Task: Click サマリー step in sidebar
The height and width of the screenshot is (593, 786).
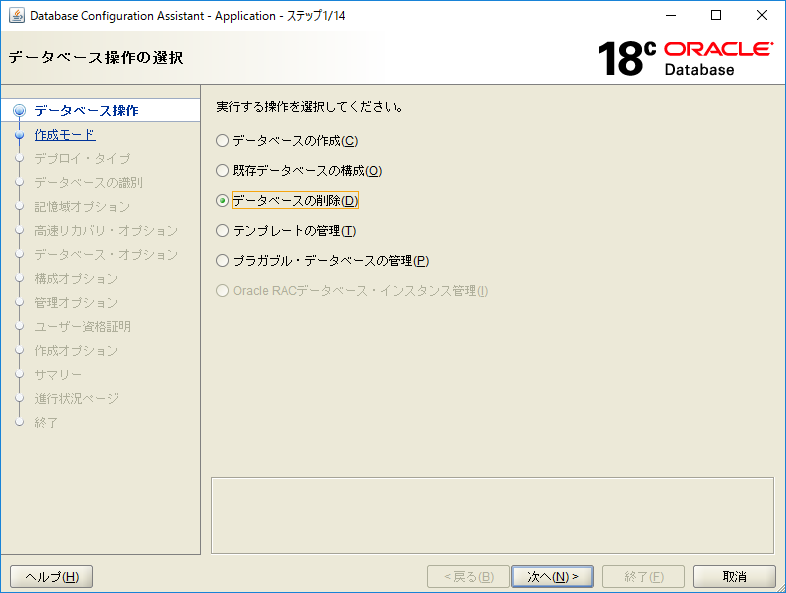Action: click(x=58, y=375)
